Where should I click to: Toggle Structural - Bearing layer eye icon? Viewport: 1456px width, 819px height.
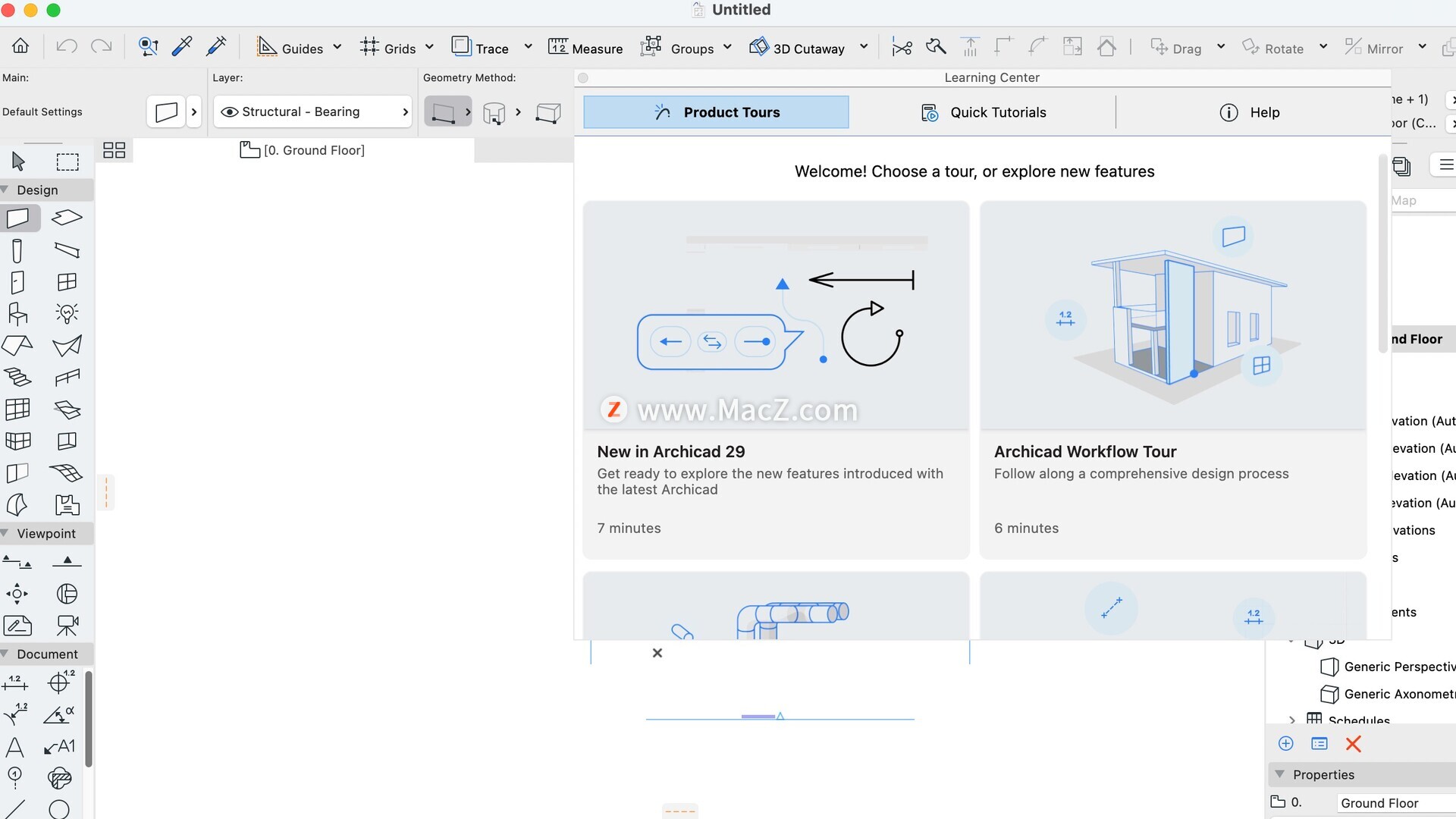229,112
